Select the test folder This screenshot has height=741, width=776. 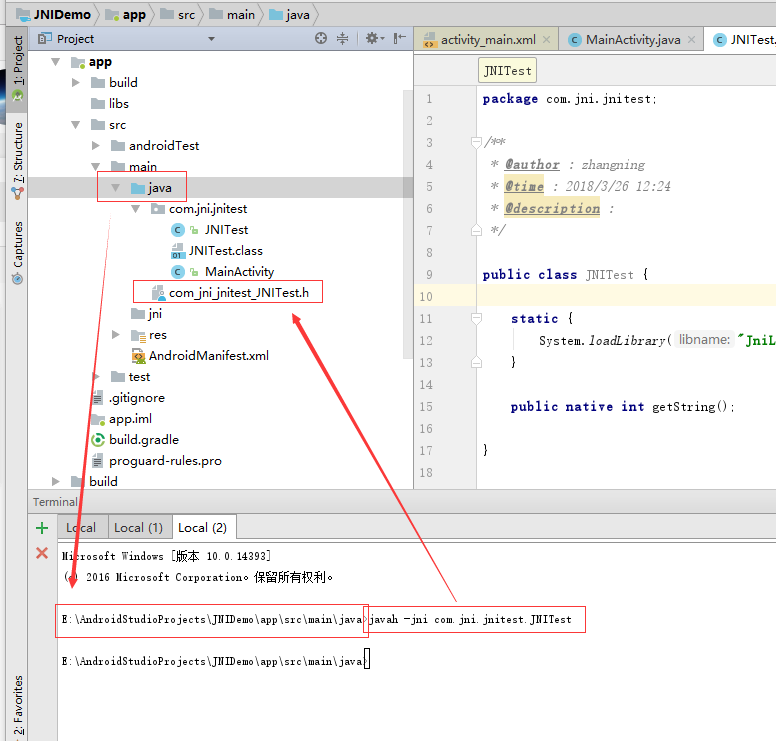130,377
